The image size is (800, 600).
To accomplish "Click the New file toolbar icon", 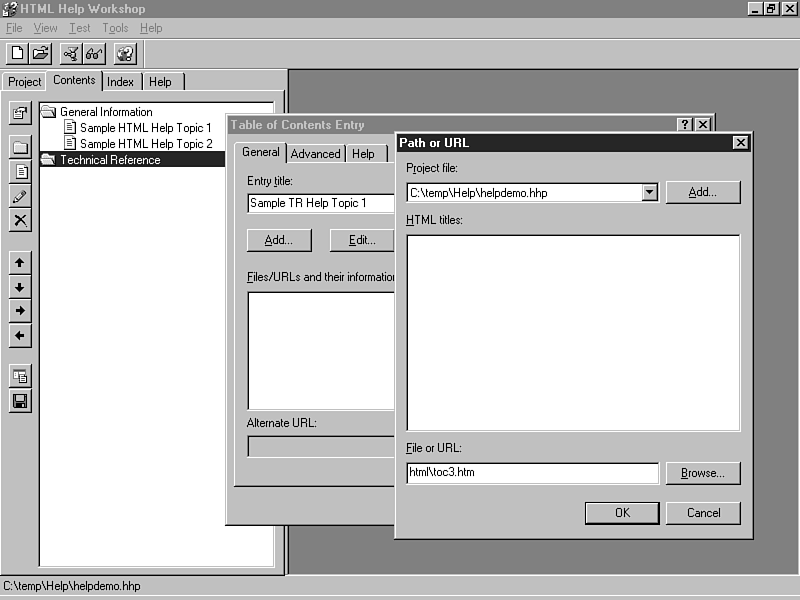I will tap(17, 54).
